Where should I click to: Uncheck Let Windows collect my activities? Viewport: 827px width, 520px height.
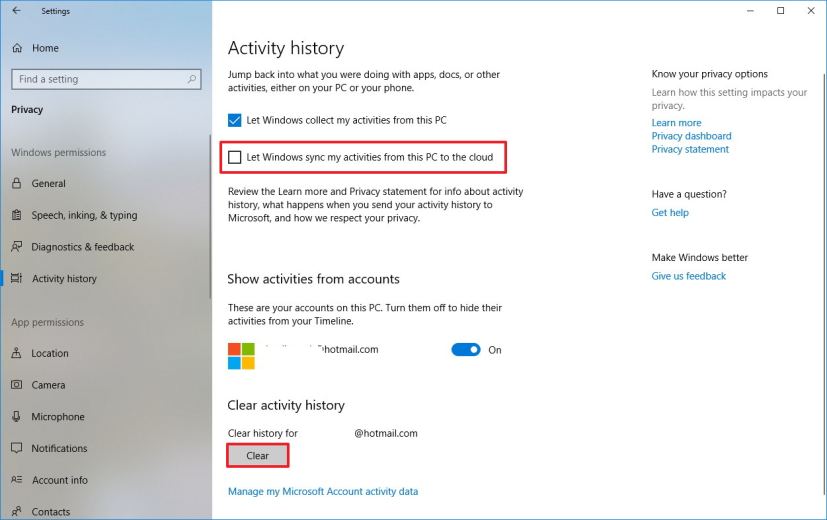point(235,120)
